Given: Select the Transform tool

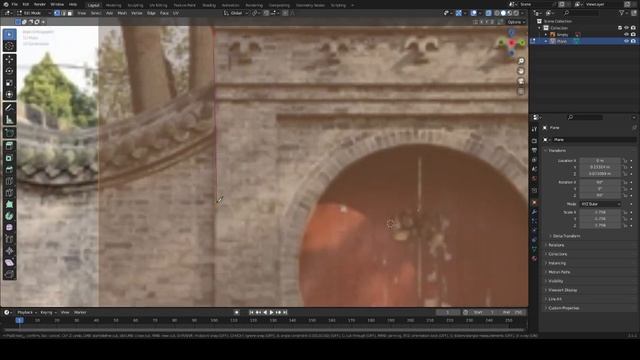Looking at the screenshot, I should pos(9,95).
